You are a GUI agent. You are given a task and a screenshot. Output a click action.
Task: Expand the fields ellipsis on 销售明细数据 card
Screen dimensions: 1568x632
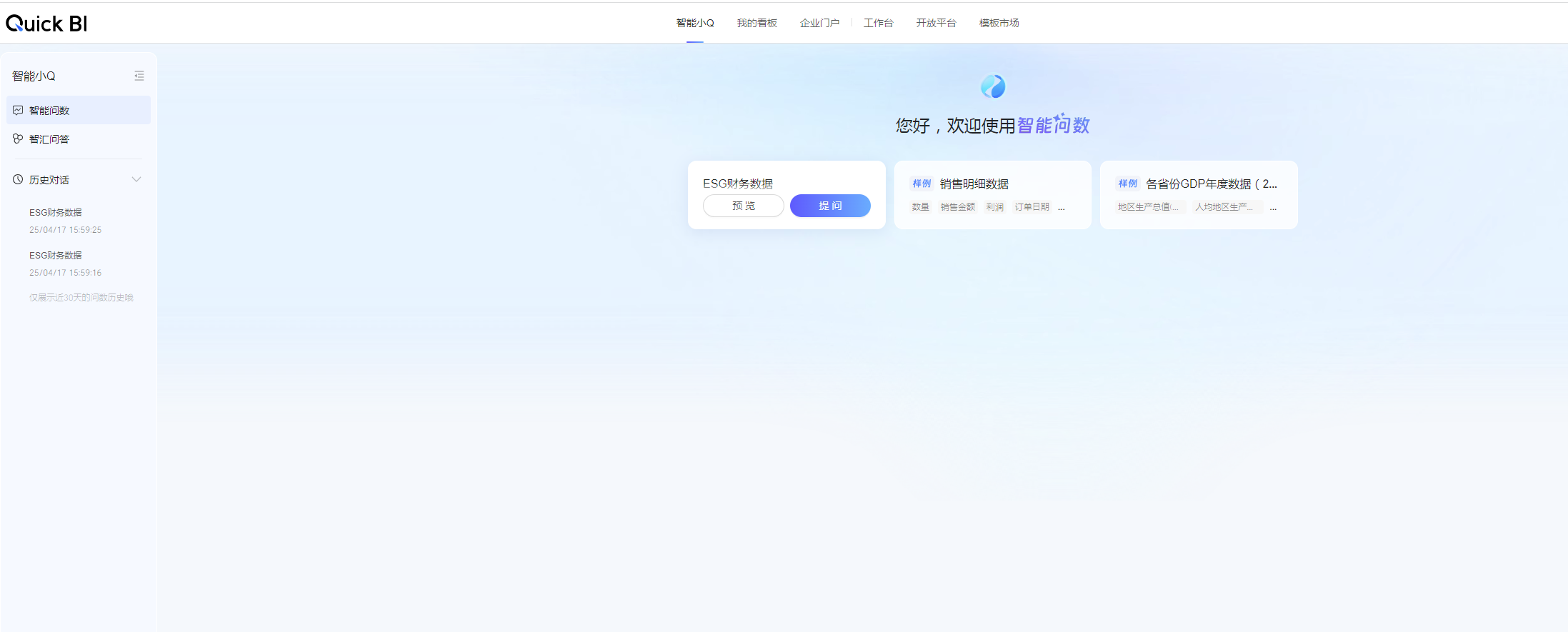pos(1062,207)
